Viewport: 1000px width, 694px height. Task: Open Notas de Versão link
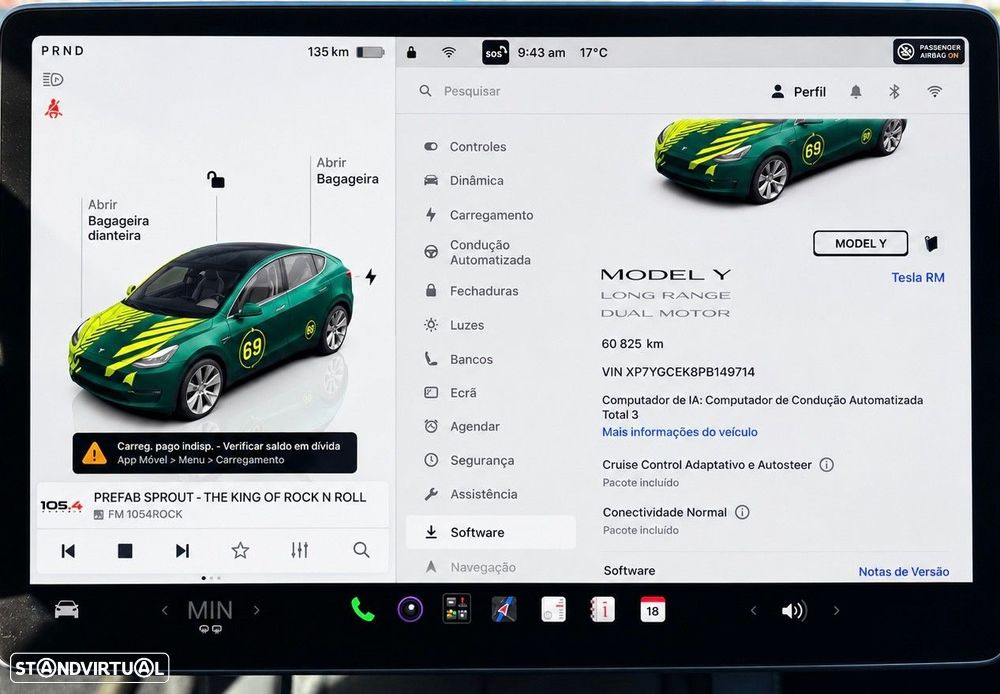coord(903,572)
